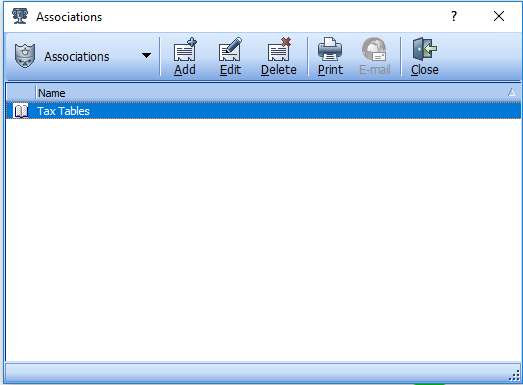Click the book icon beside Tax Tables
The image size is (523, 385).
point(21,111)
